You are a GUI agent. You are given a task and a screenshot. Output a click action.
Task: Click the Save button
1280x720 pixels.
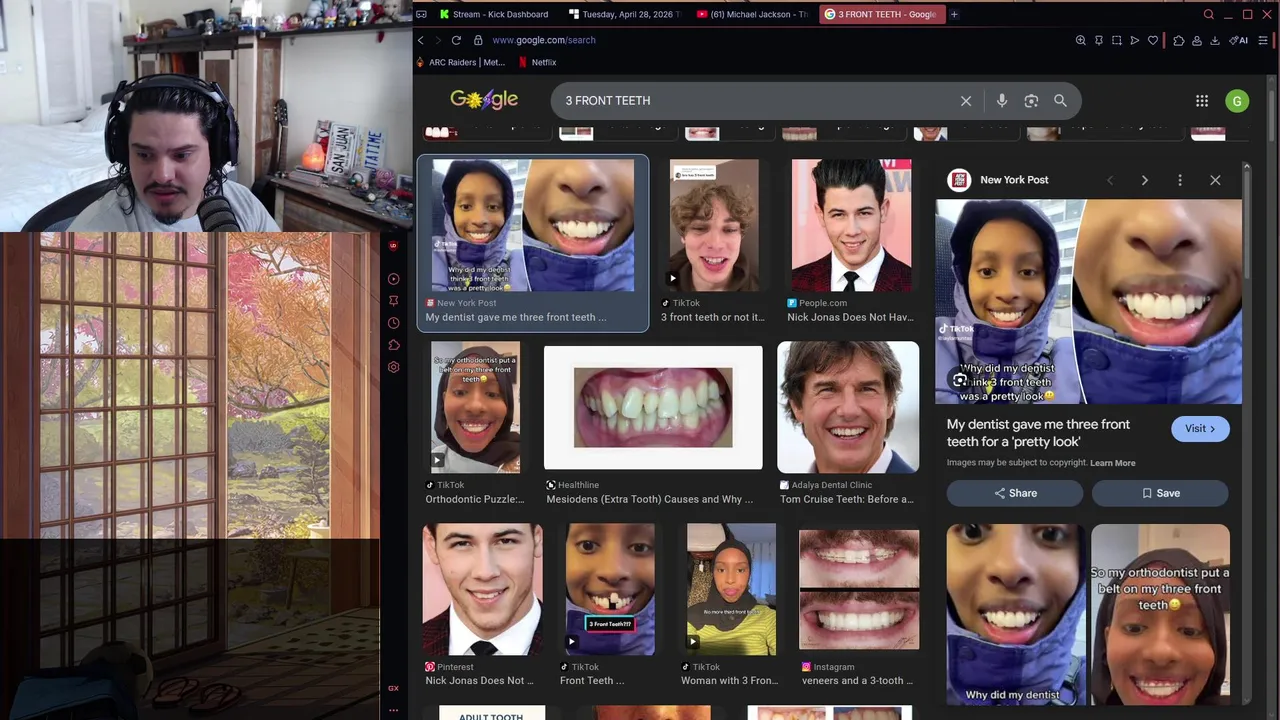[1160, 493]
